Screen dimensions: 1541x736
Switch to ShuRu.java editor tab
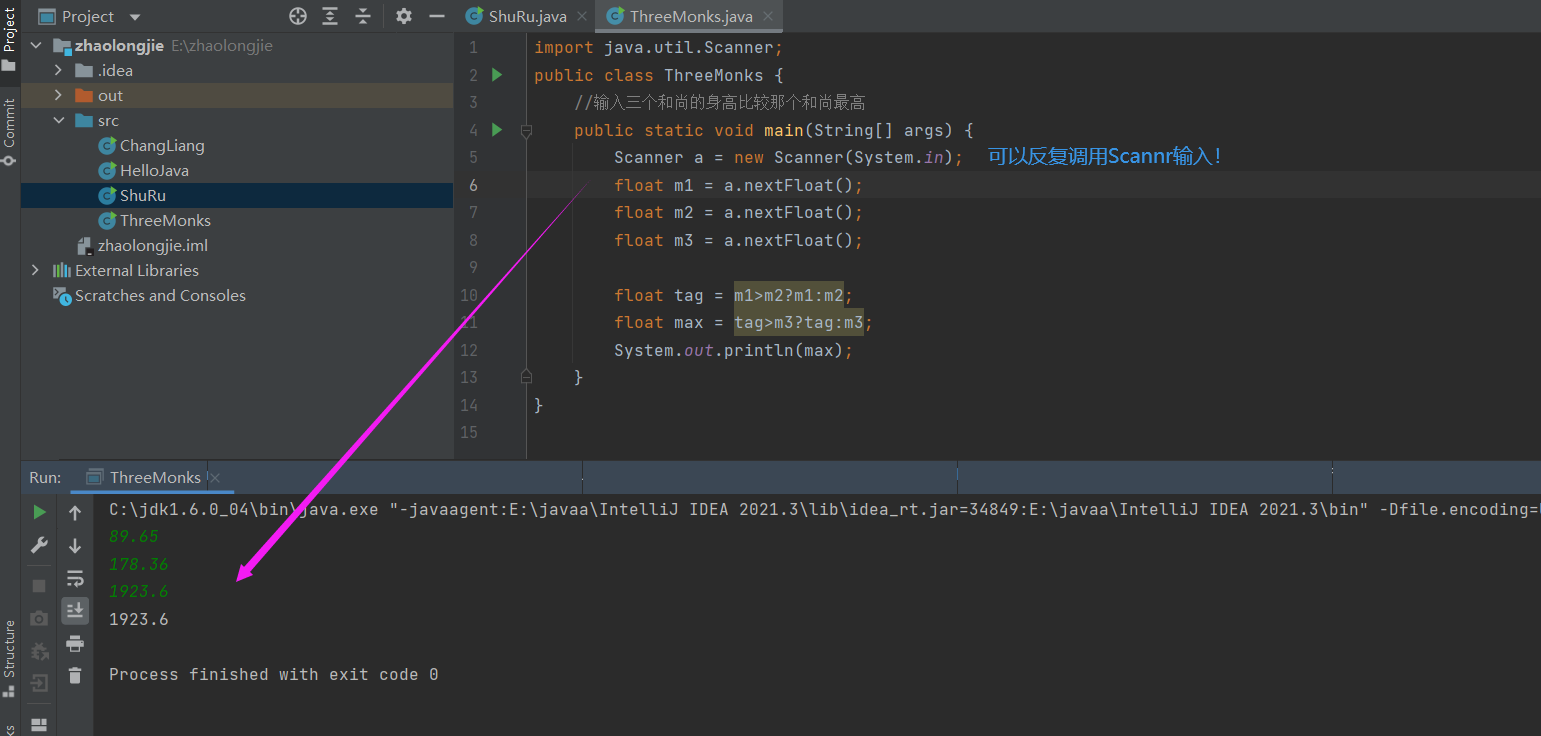(518, 16)
